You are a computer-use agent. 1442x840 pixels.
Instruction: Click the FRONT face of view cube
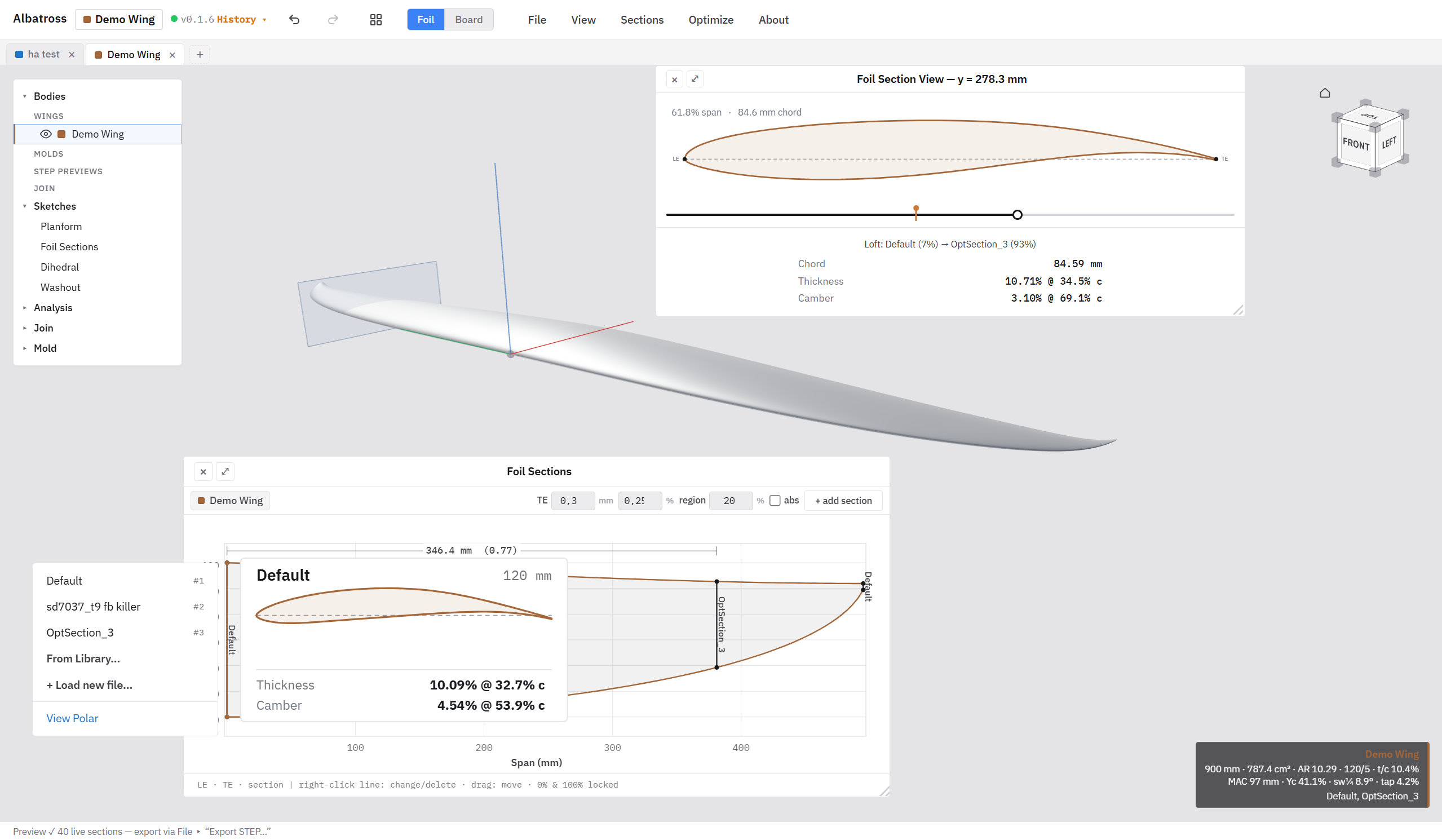(x=1356, y=144)
